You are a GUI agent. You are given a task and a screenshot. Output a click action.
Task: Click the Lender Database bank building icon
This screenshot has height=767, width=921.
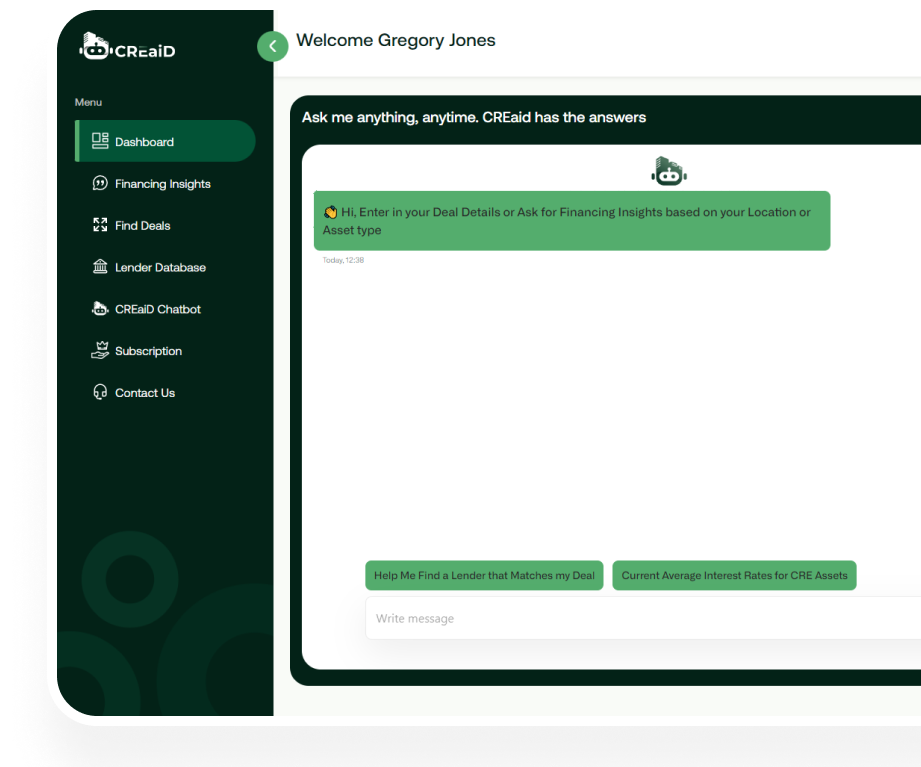[100, 267]
